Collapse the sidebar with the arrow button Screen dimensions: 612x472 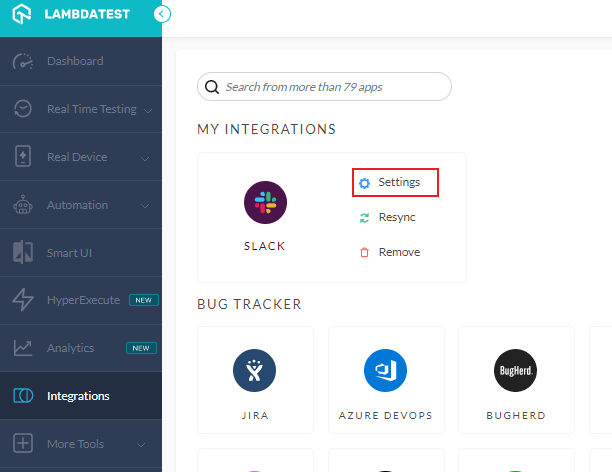click(162, 14)
